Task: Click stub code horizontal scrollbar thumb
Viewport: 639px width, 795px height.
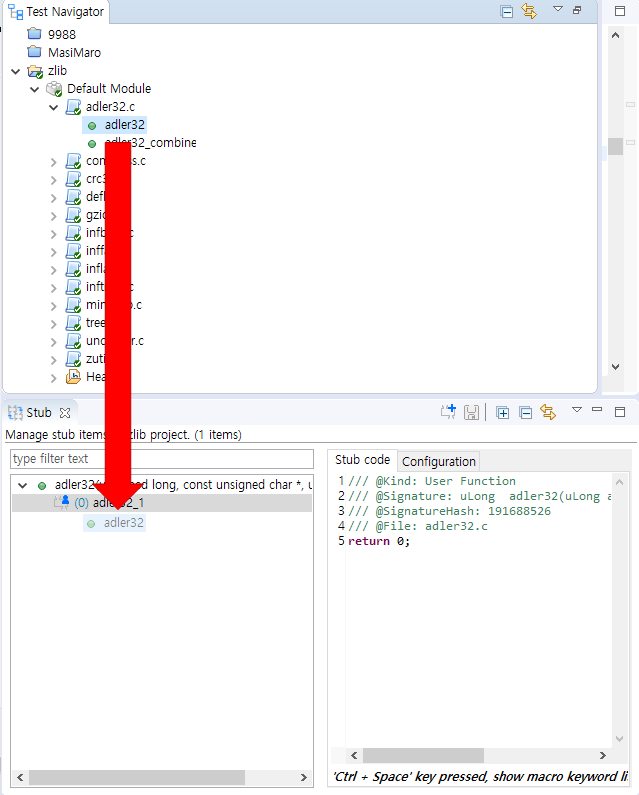Action: [x=423, y=755]
